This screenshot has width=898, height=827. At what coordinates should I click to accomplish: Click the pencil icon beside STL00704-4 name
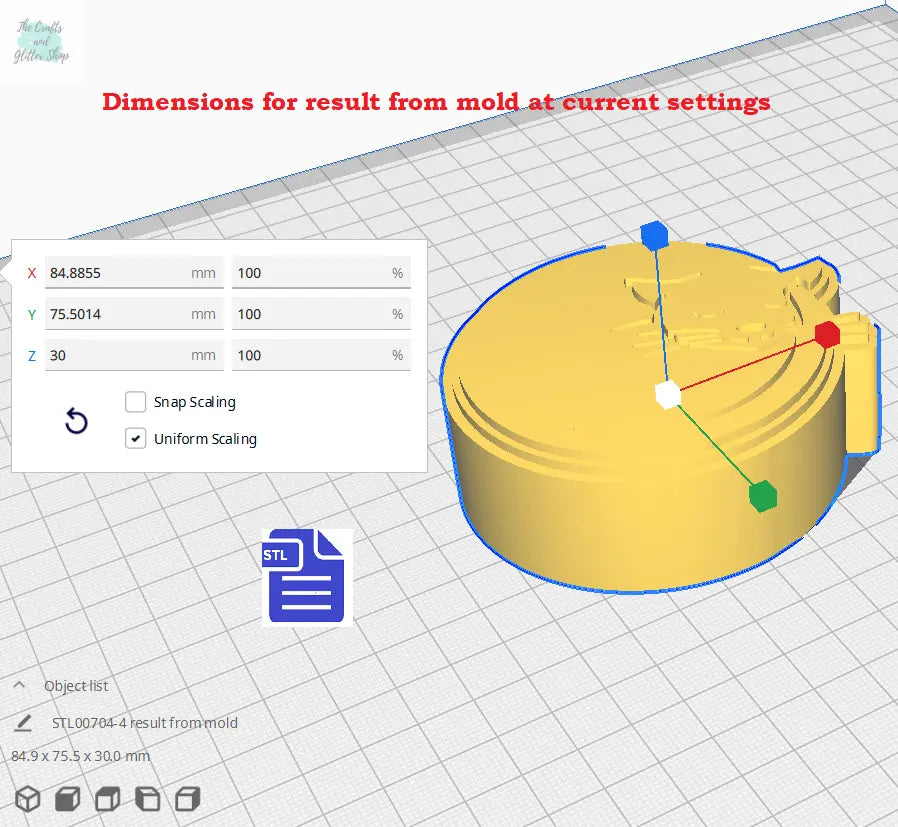click(23, 722)
